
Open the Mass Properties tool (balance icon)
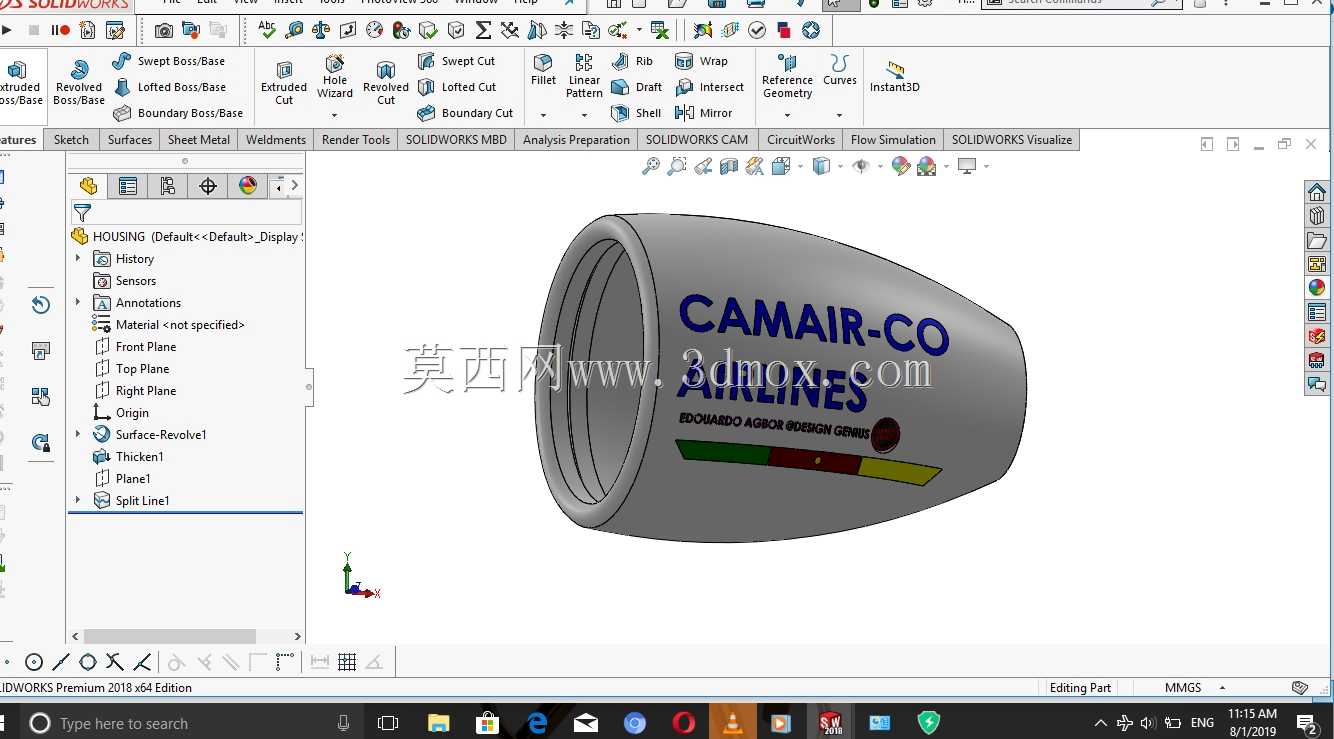322,30
